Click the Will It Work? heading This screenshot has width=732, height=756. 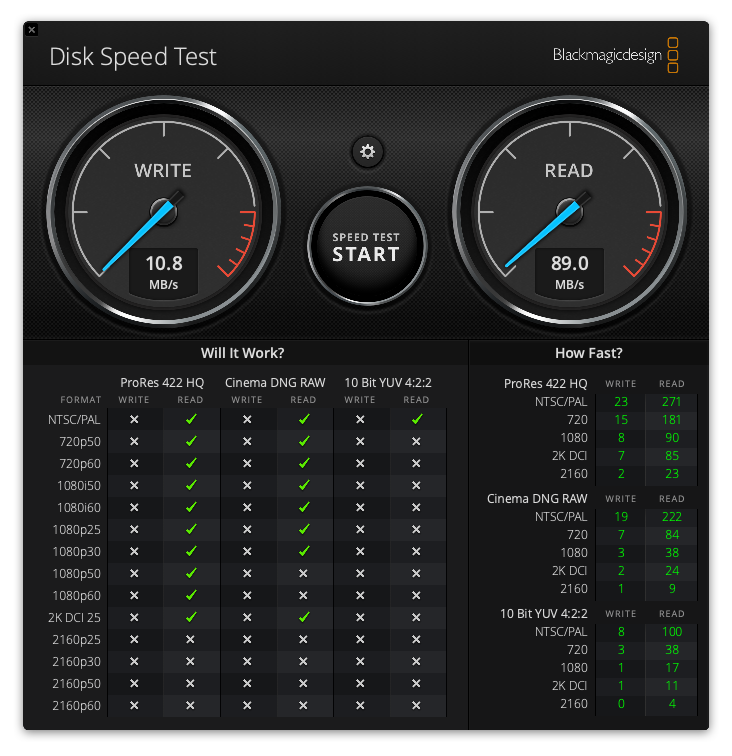click(x=243, y=353)
